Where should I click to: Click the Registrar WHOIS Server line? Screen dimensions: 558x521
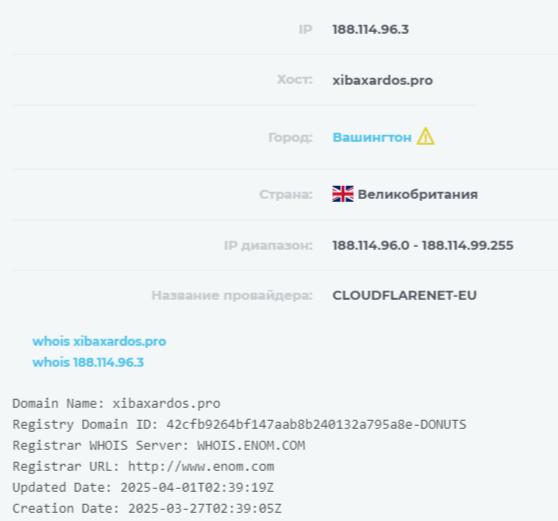[x=159, y=446]
